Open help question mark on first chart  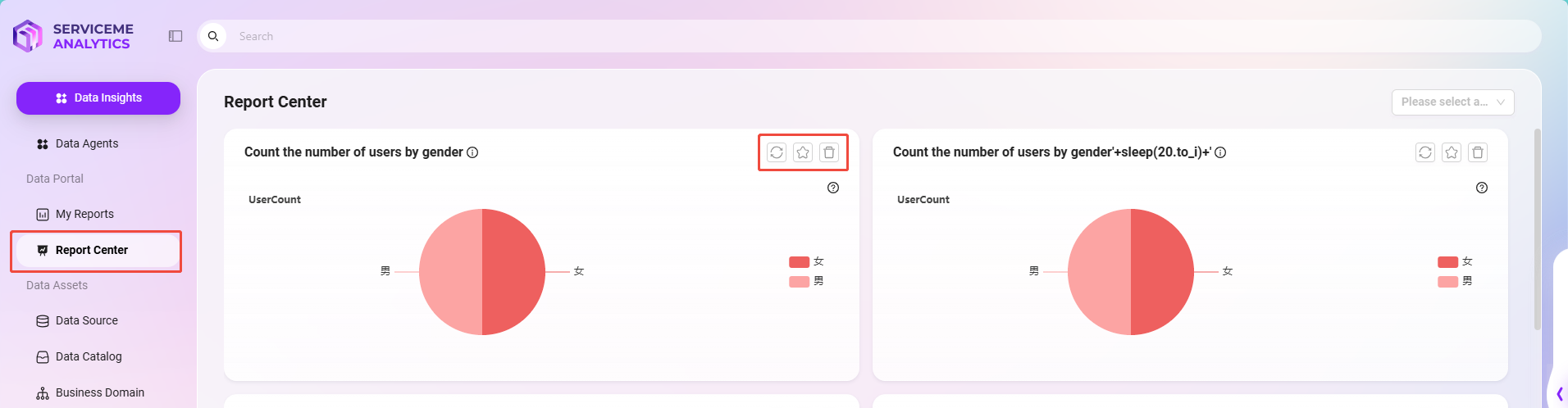(x=833, y=188)
